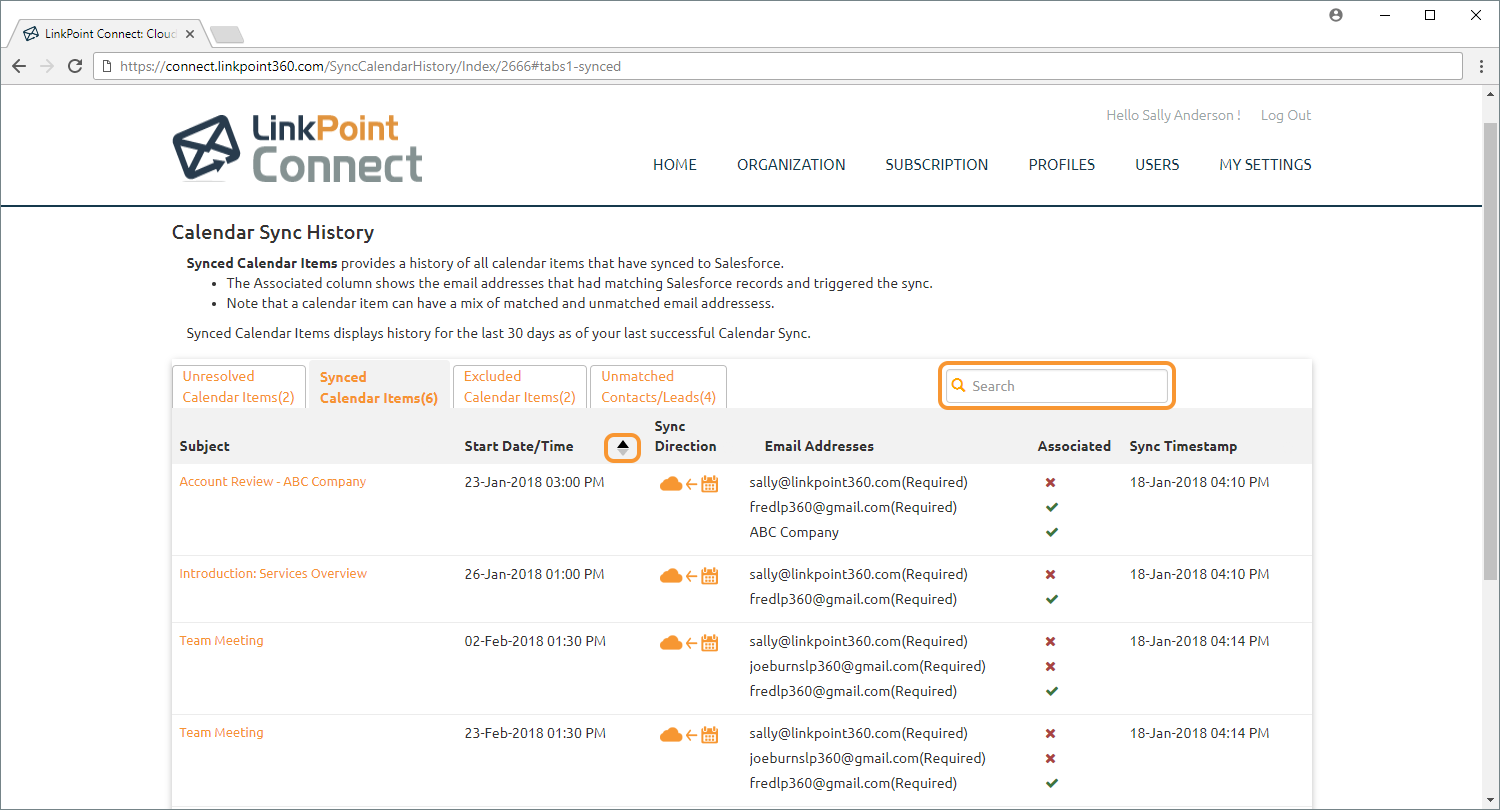The height and width of the screenshot is (810, 1500).
Task: Open the Excluded Calendar Items tab
Action: (x=520, y=387)
